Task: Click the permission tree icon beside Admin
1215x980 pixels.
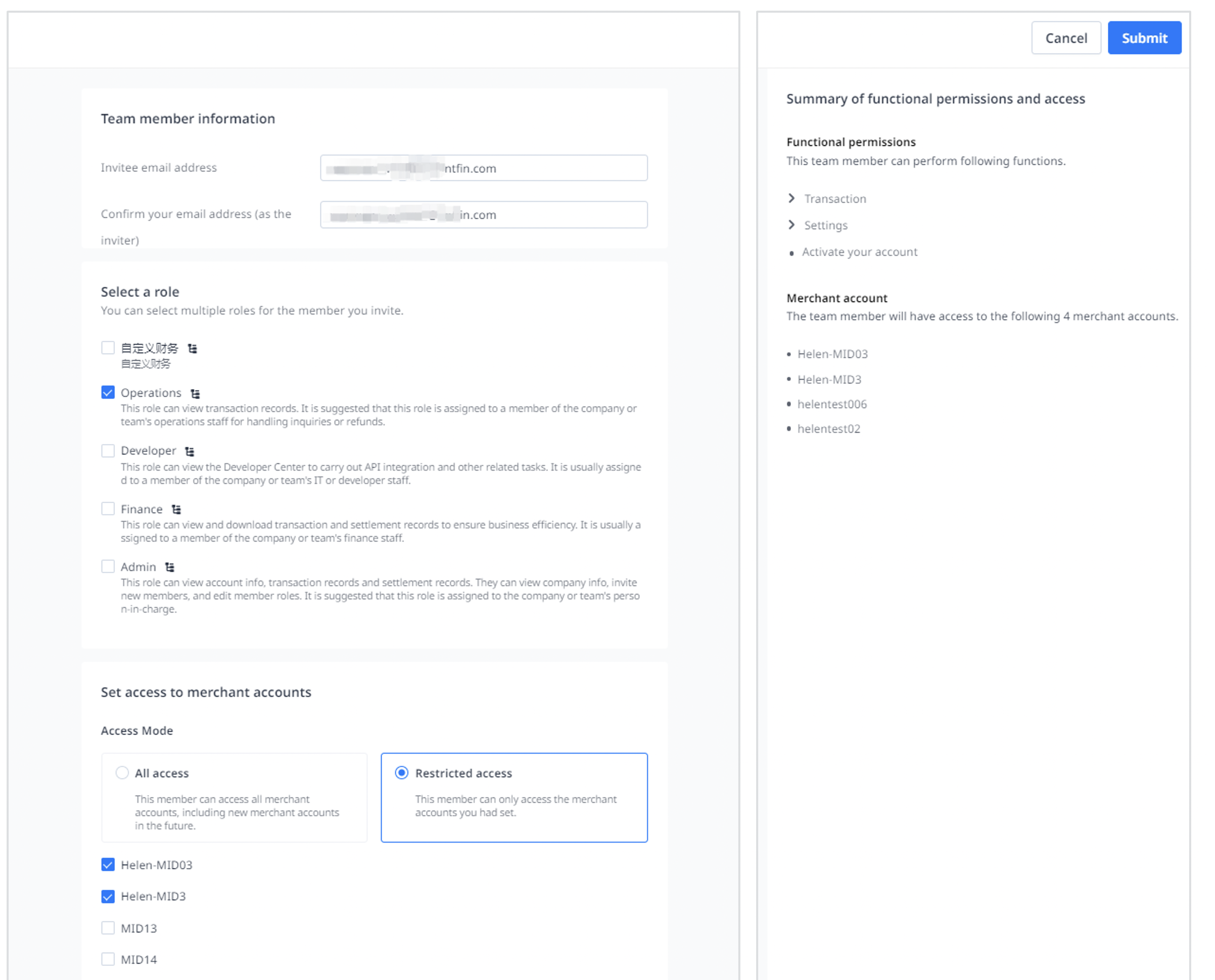Action: coord(169,567)
